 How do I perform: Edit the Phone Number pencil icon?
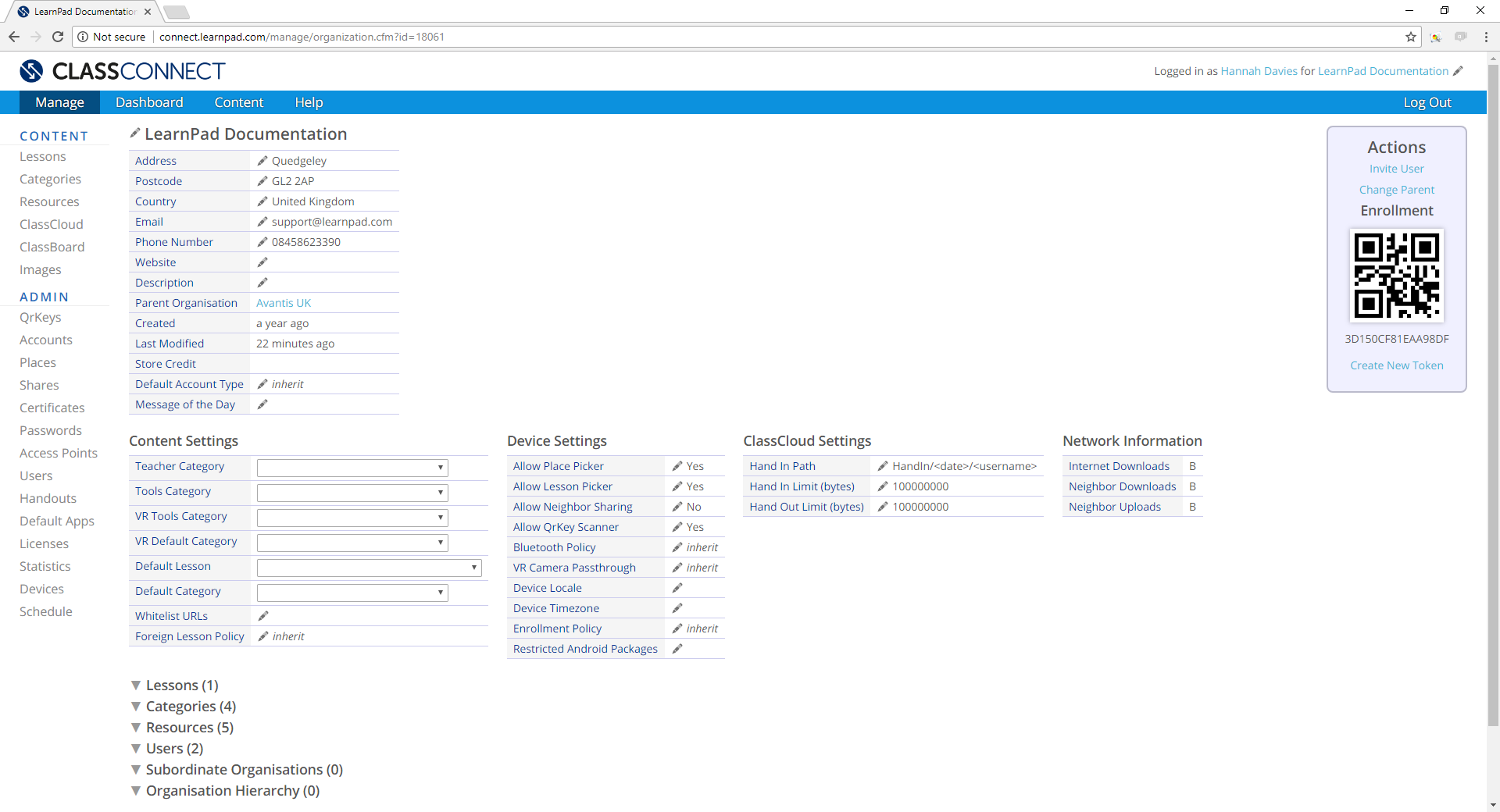[262, 242]
